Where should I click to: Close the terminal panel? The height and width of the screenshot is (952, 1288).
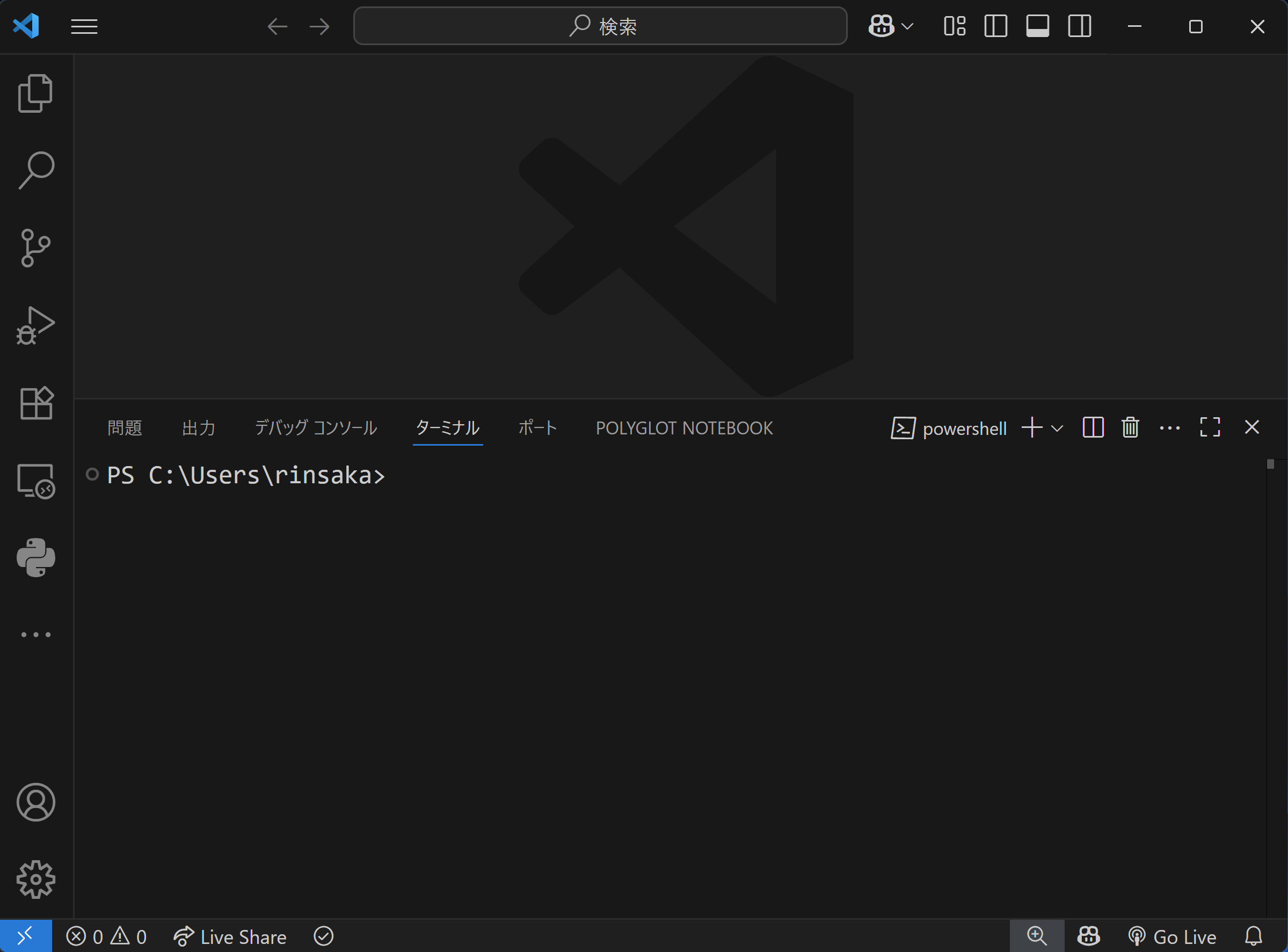tap(1251, 427)
